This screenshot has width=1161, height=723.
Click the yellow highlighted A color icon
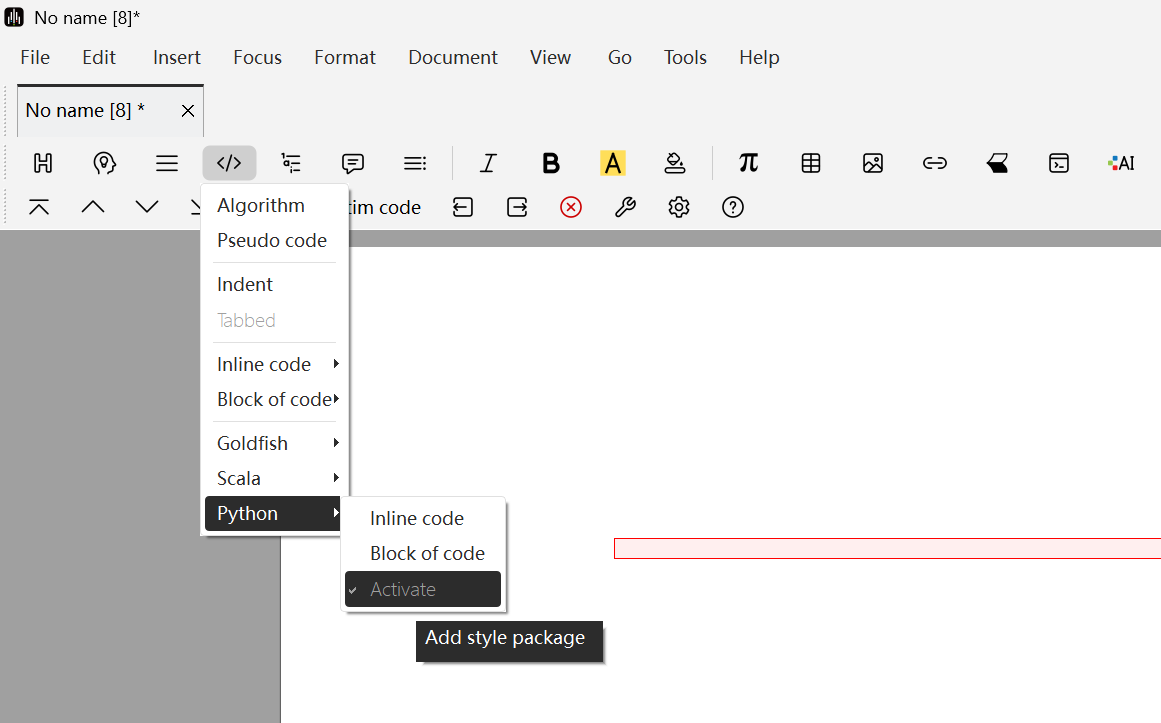612,163
